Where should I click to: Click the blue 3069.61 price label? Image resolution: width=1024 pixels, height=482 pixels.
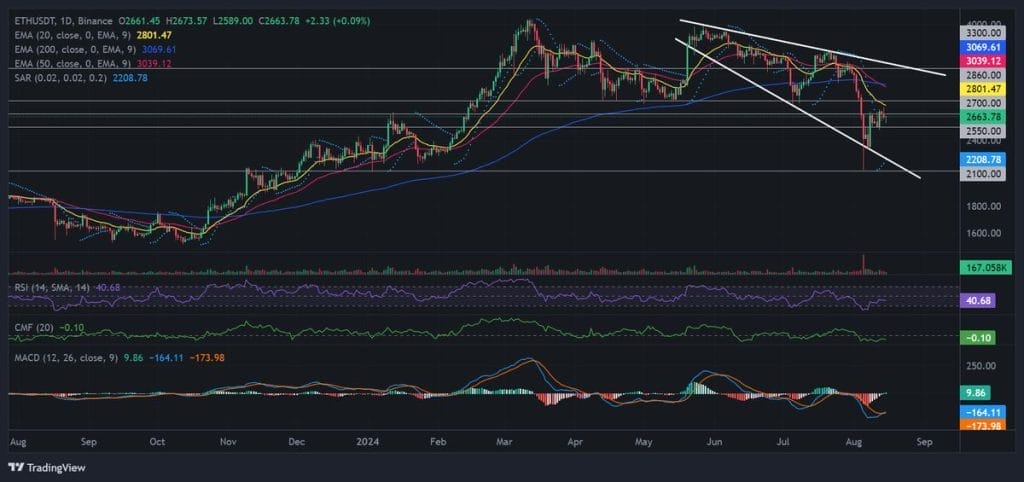980,46
